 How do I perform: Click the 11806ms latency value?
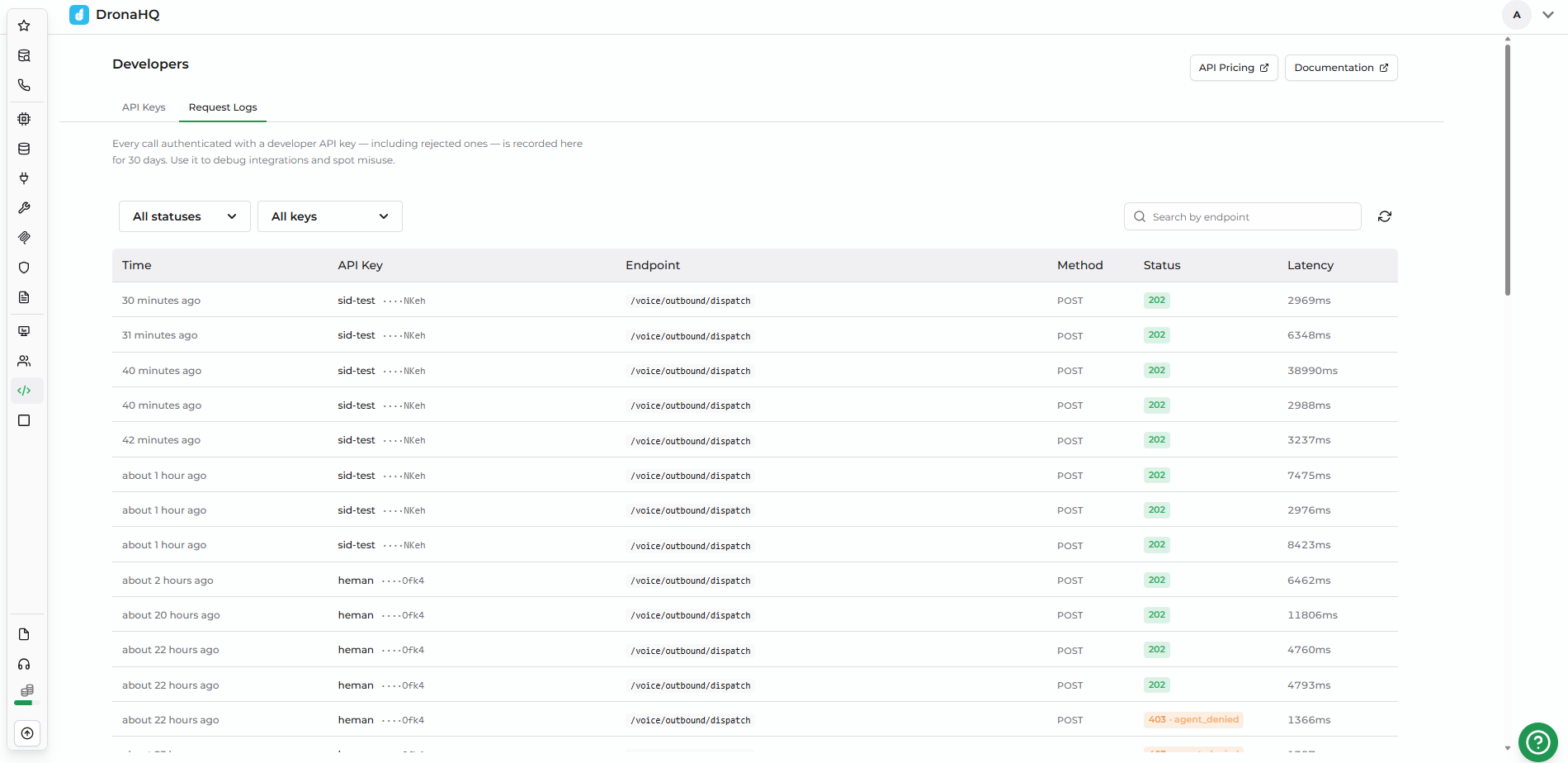1312,615
